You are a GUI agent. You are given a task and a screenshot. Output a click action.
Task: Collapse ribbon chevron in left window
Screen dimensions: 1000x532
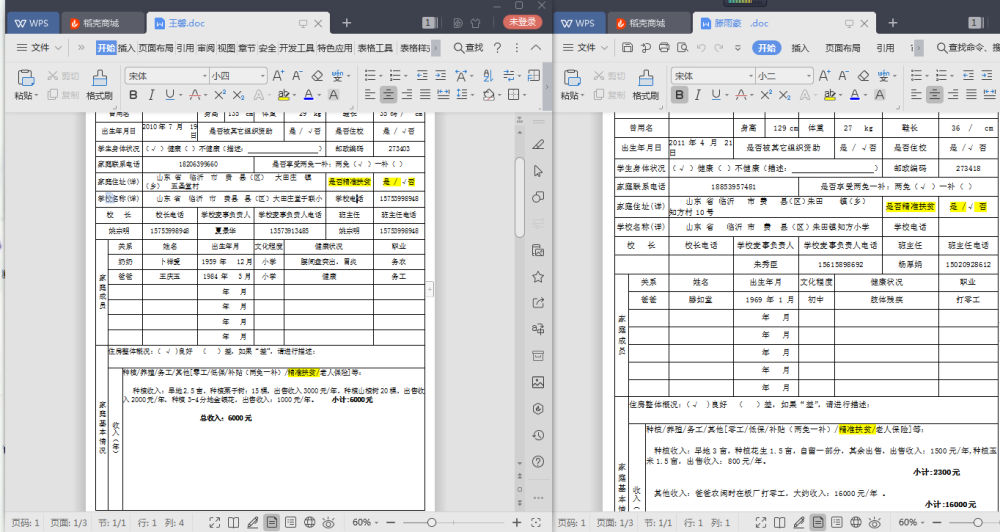[x=536, y=47]
